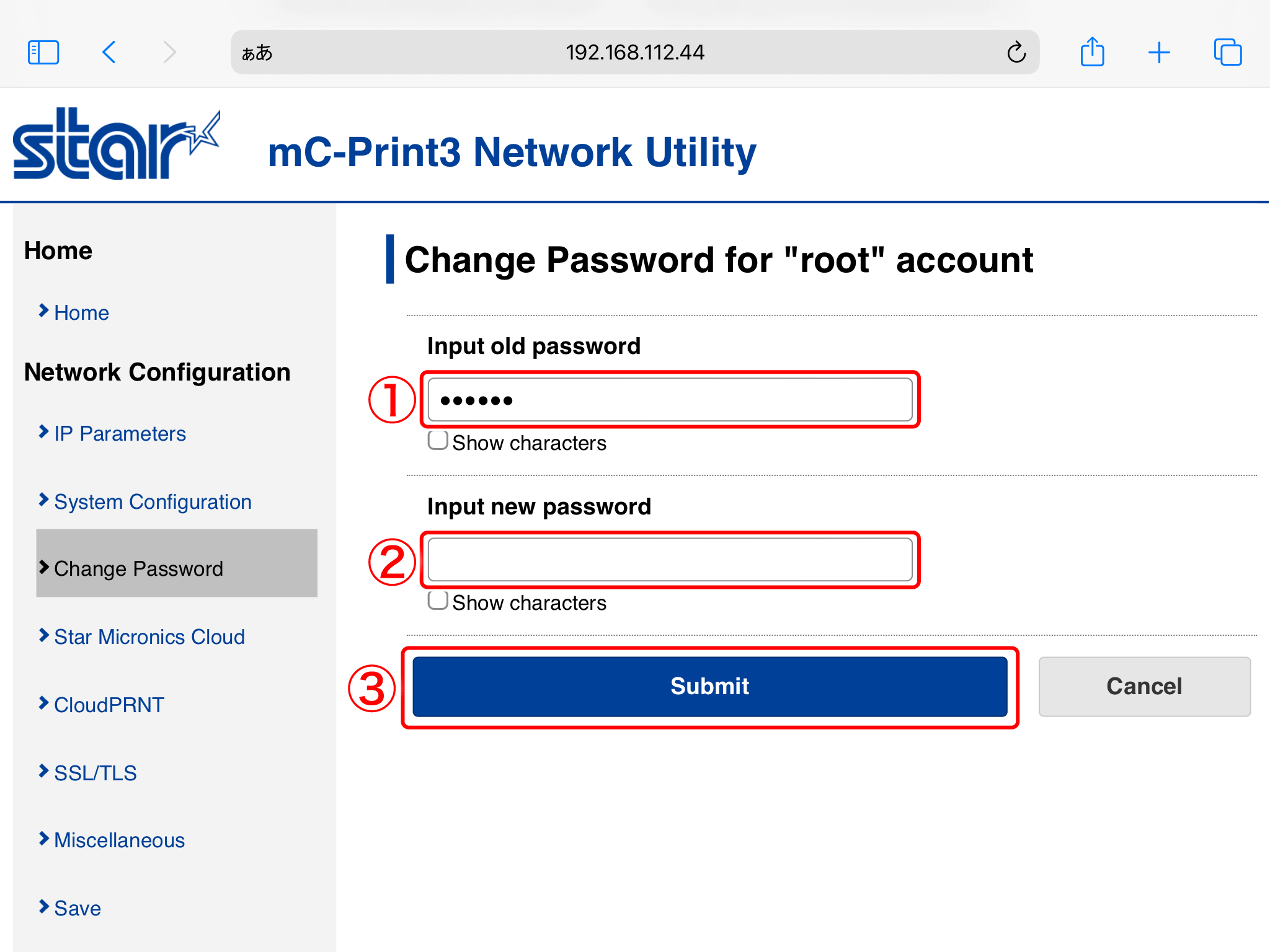
Task: Reload the page with the refresh icon
Action: tap(1016, 53)
